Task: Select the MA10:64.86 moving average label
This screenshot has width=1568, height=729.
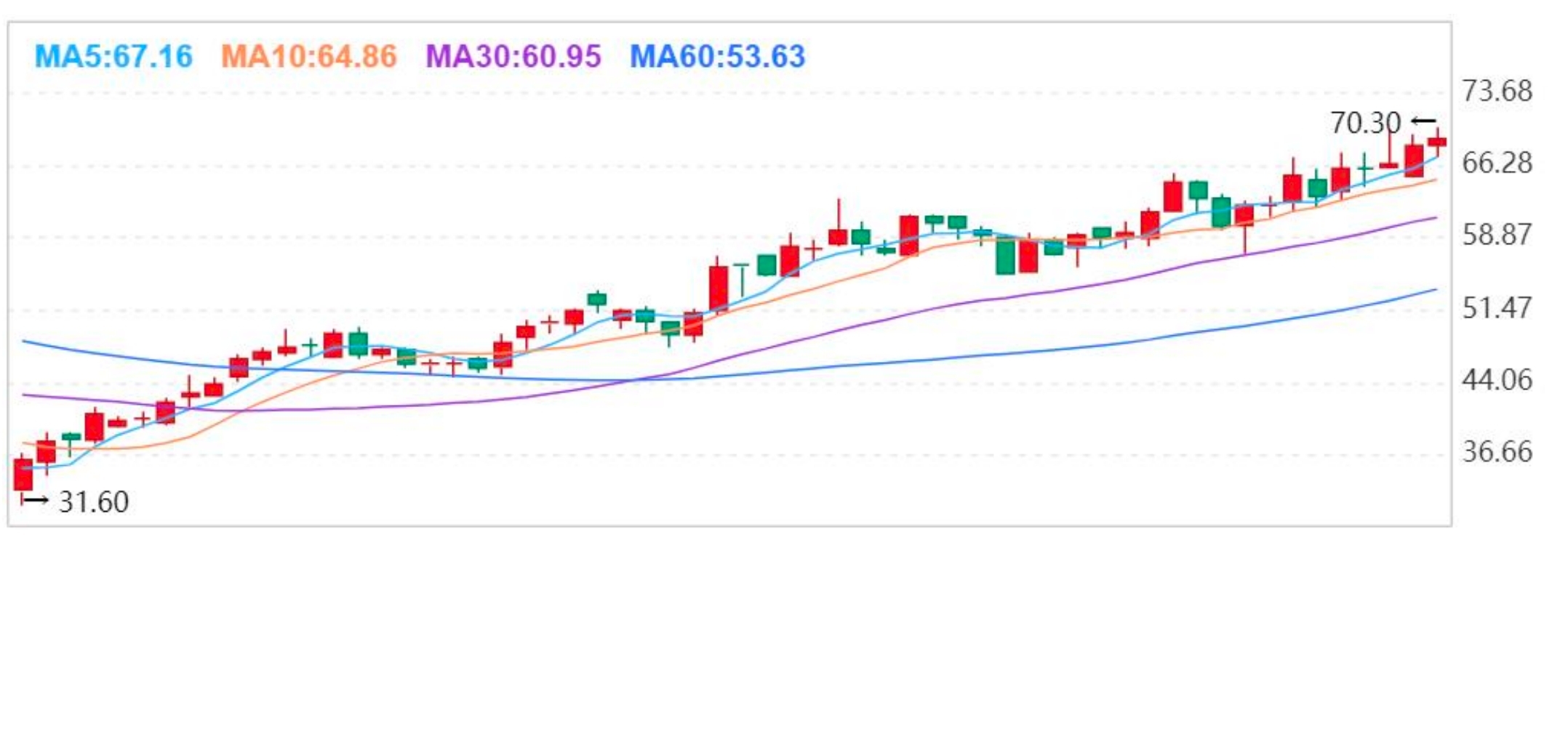Action: 309,57
